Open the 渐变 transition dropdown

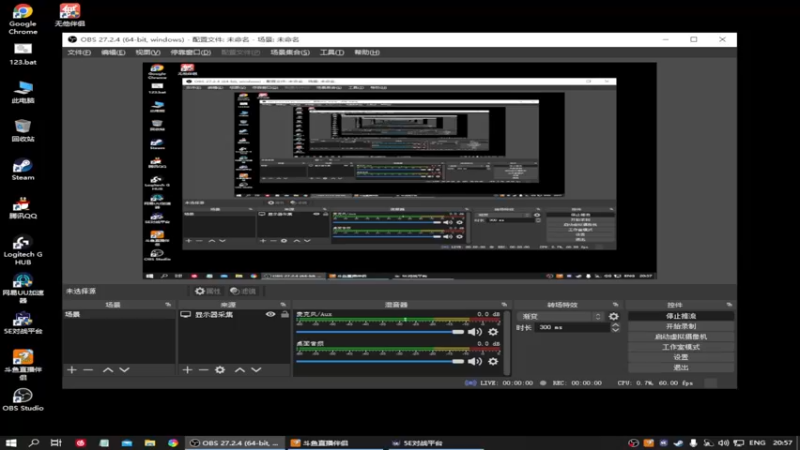coord(561,316)
